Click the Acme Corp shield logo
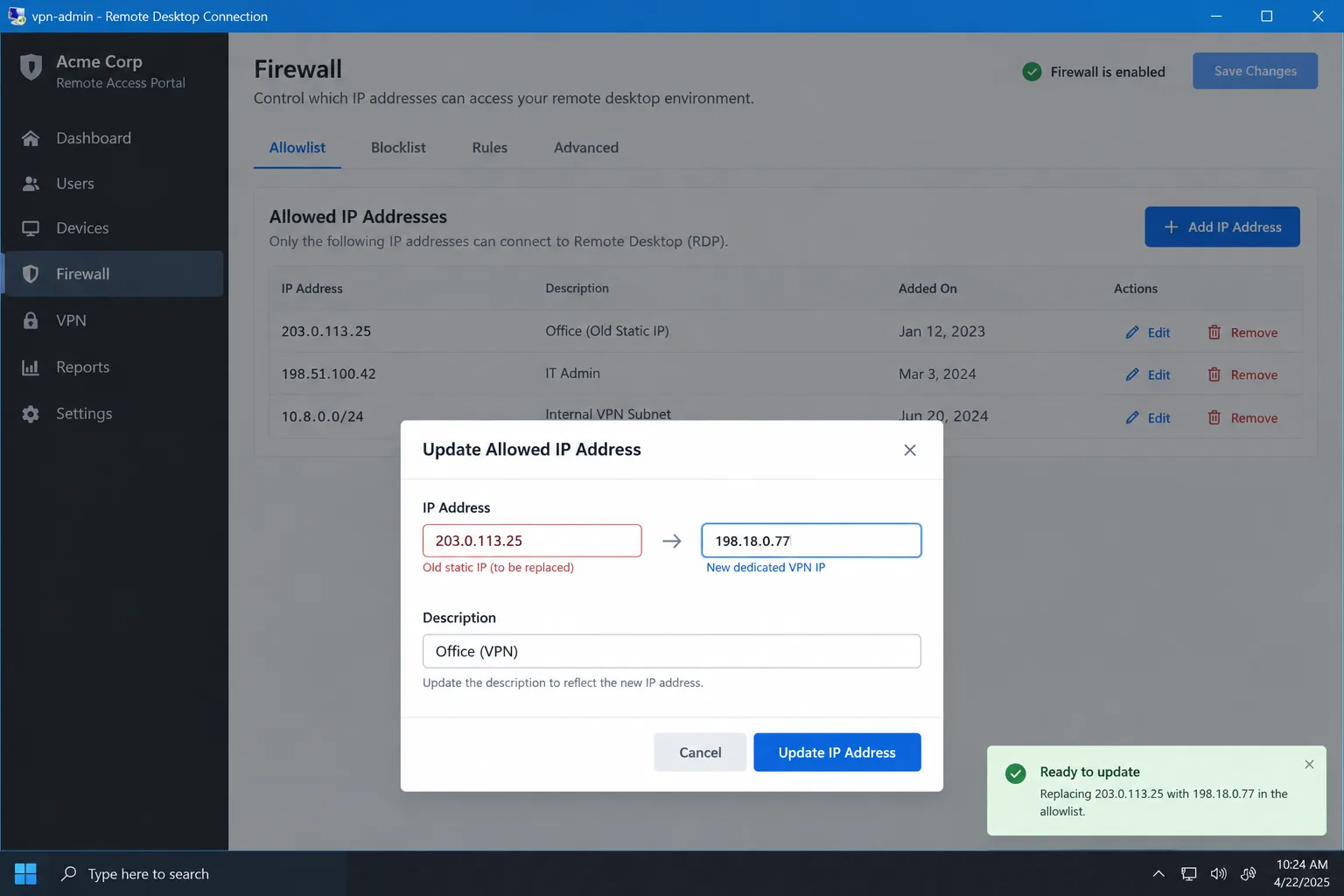The image size is (1344, 896). [x=31, y=67]
